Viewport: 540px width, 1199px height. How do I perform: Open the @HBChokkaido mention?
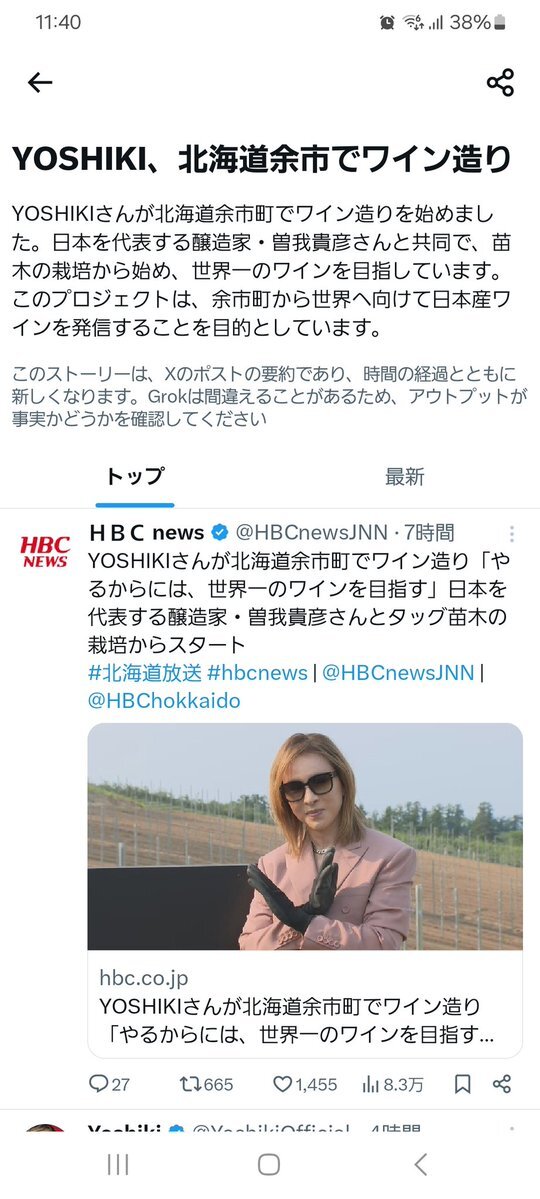tap(164, 700)
